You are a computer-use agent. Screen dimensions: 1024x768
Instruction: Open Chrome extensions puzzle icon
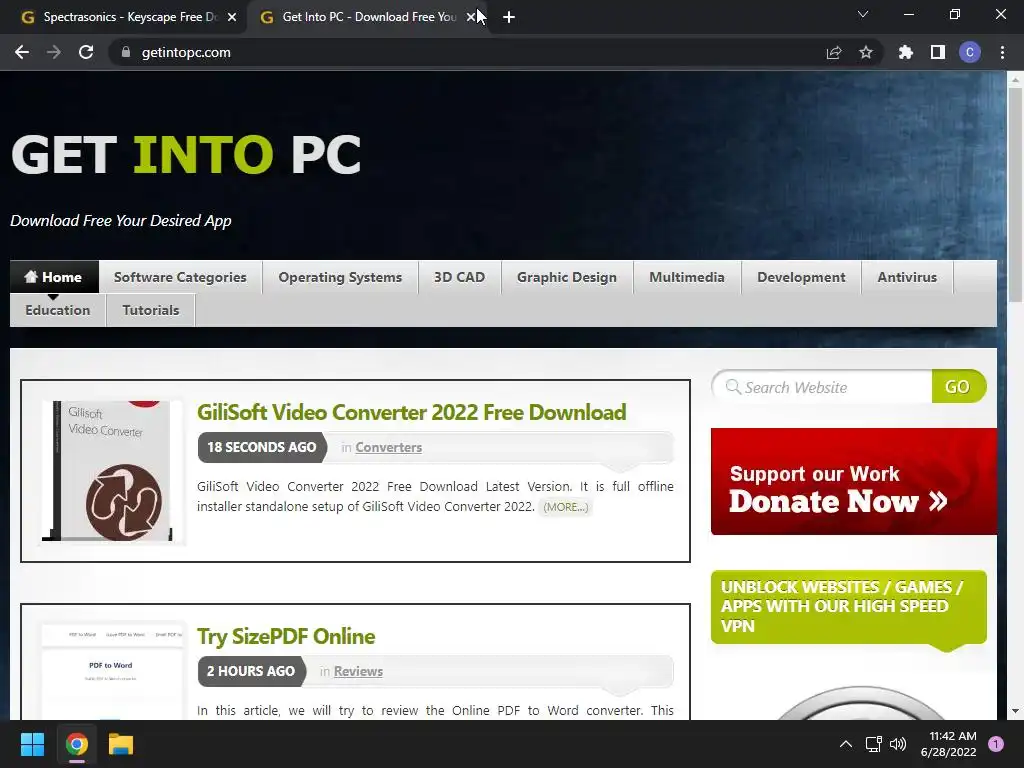[905, 52]
